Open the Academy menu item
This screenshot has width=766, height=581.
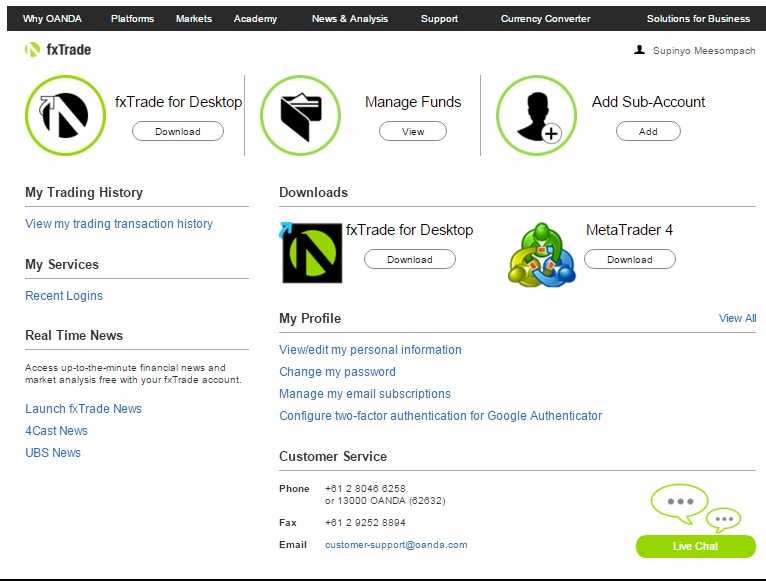tap(255, 19)
